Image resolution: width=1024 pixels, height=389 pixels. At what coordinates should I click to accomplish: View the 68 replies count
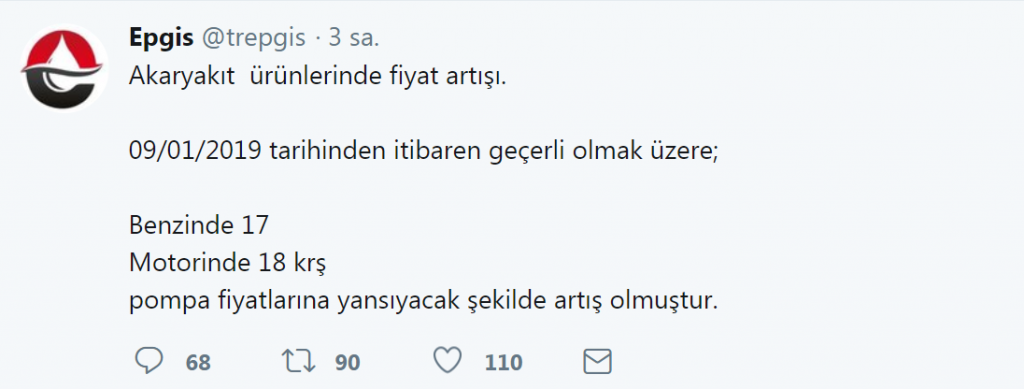click(x=198, y=362)
